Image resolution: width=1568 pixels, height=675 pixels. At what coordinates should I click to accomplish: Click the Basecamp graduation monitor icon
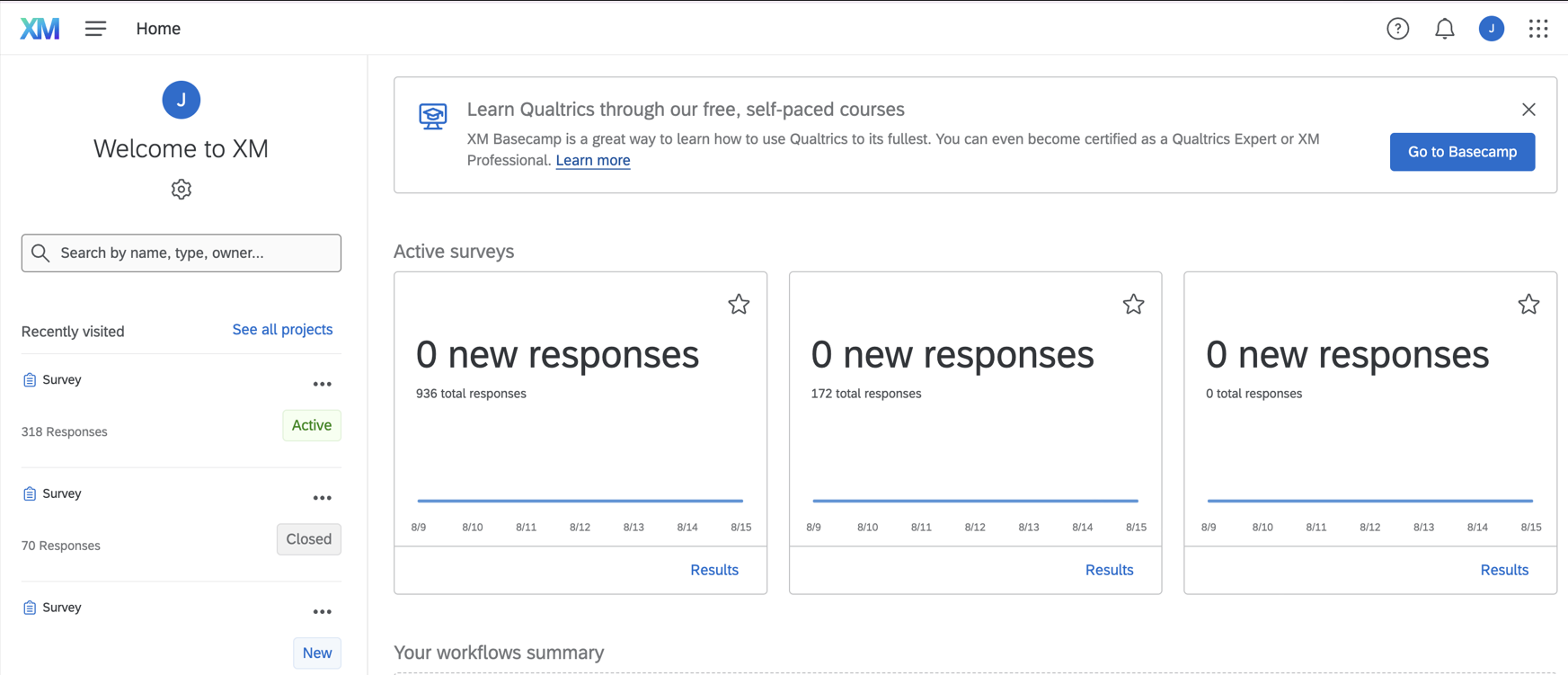[433, 116]
